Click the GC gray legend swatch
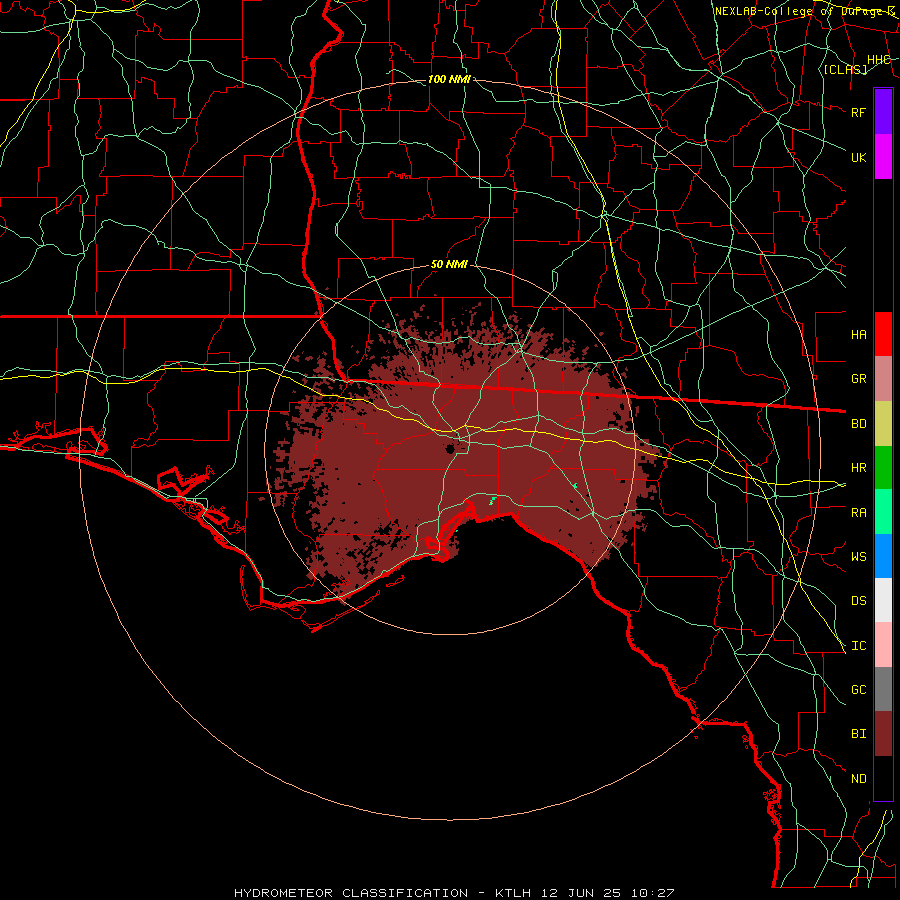 (x=883, y=689)
